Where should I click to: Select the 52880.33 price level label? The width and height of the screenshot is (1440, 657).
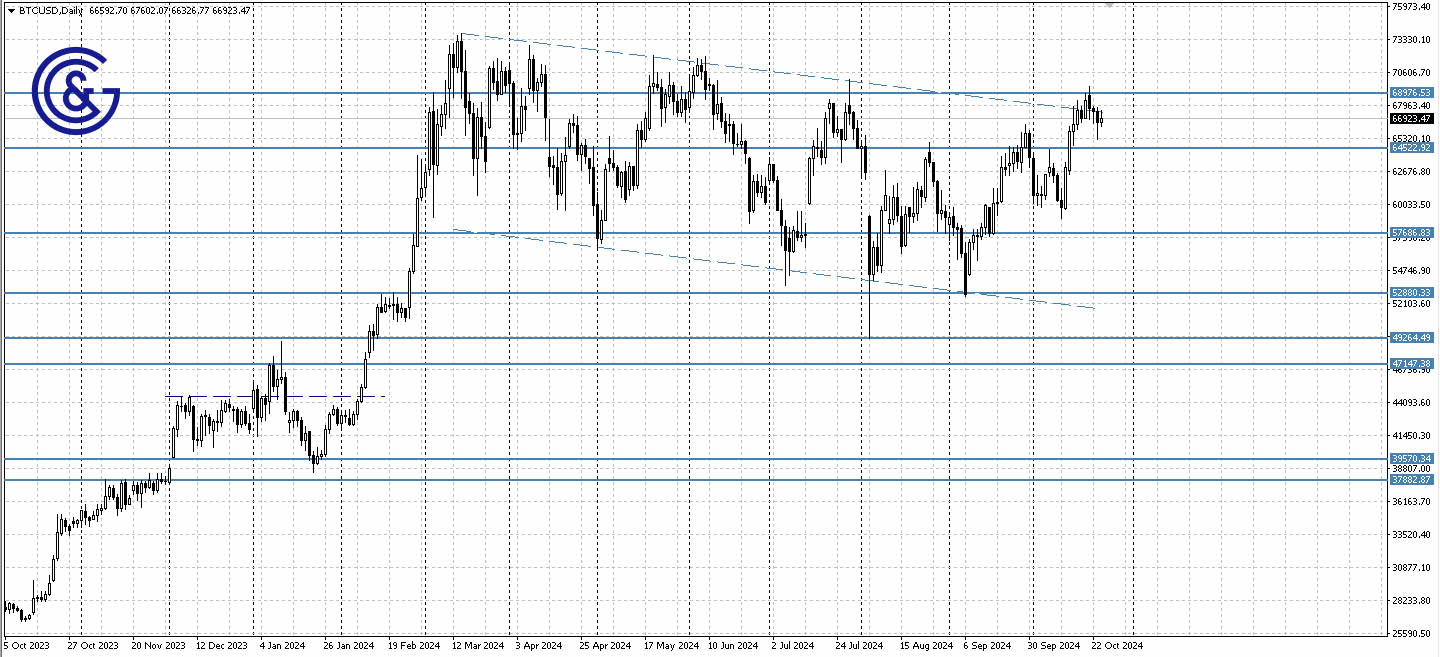[x=1411, y=293]
